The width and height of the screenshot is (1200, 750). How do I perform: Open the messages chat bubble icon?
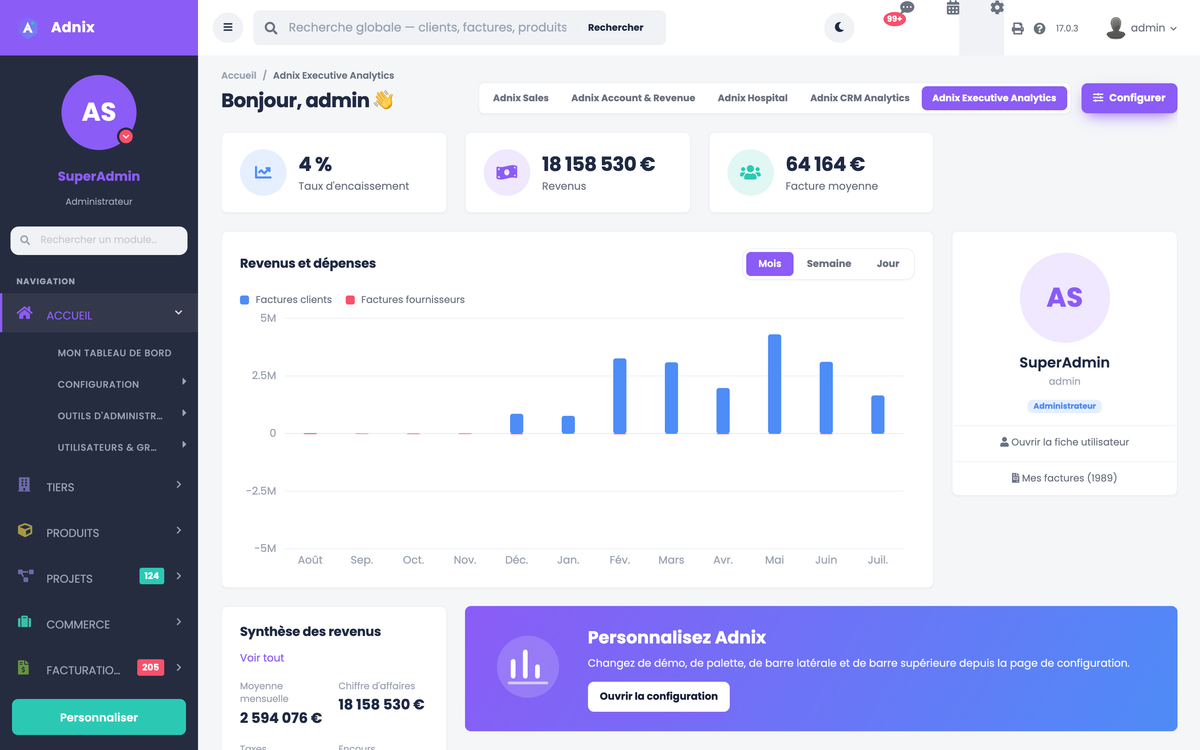pyautogui.click(x=907, y=8)
